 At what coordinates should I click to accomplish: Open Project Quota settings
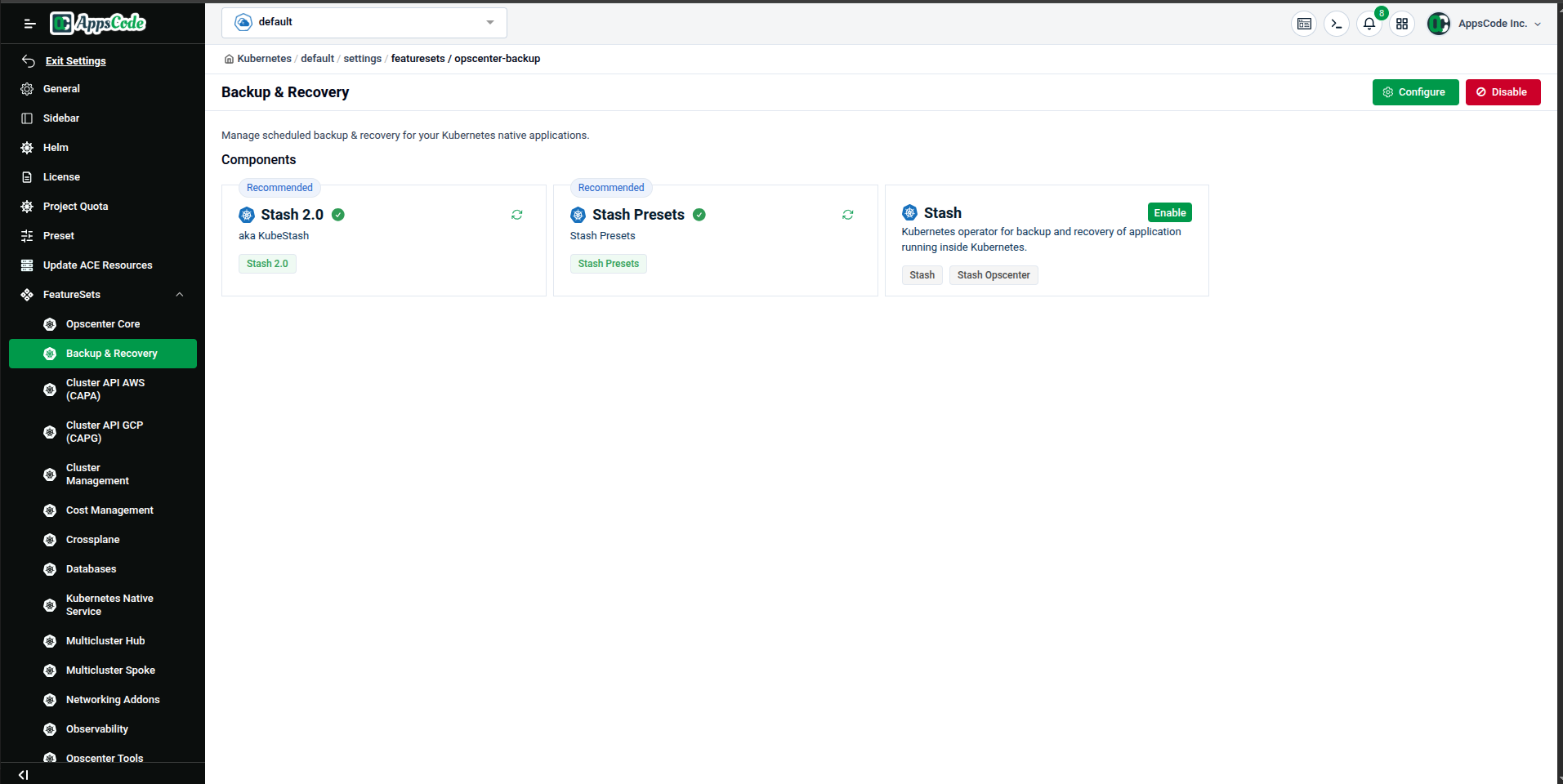(74, 206)
